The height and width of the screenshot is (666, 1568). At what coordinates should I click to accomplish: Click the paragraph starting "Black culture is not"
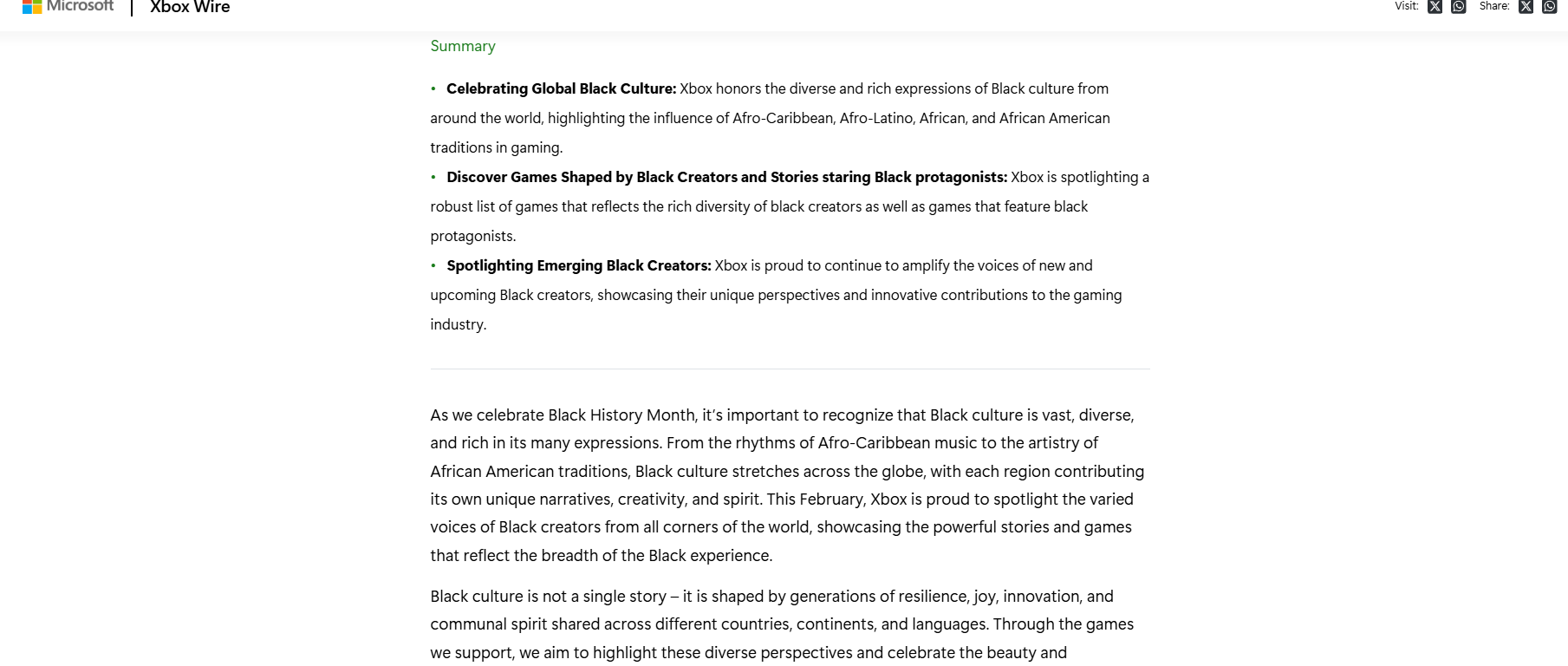pos(782,624)
